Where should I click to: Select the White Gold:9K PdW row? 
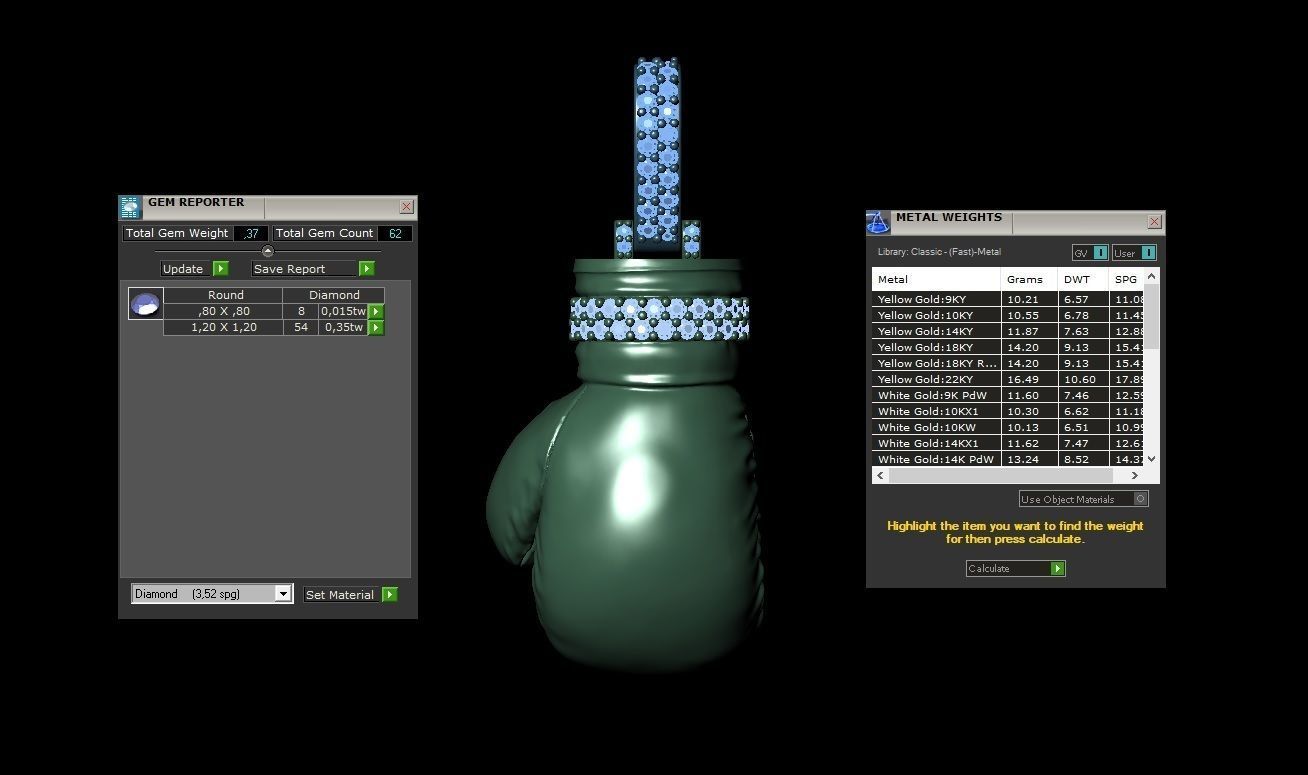point(1008,395)
